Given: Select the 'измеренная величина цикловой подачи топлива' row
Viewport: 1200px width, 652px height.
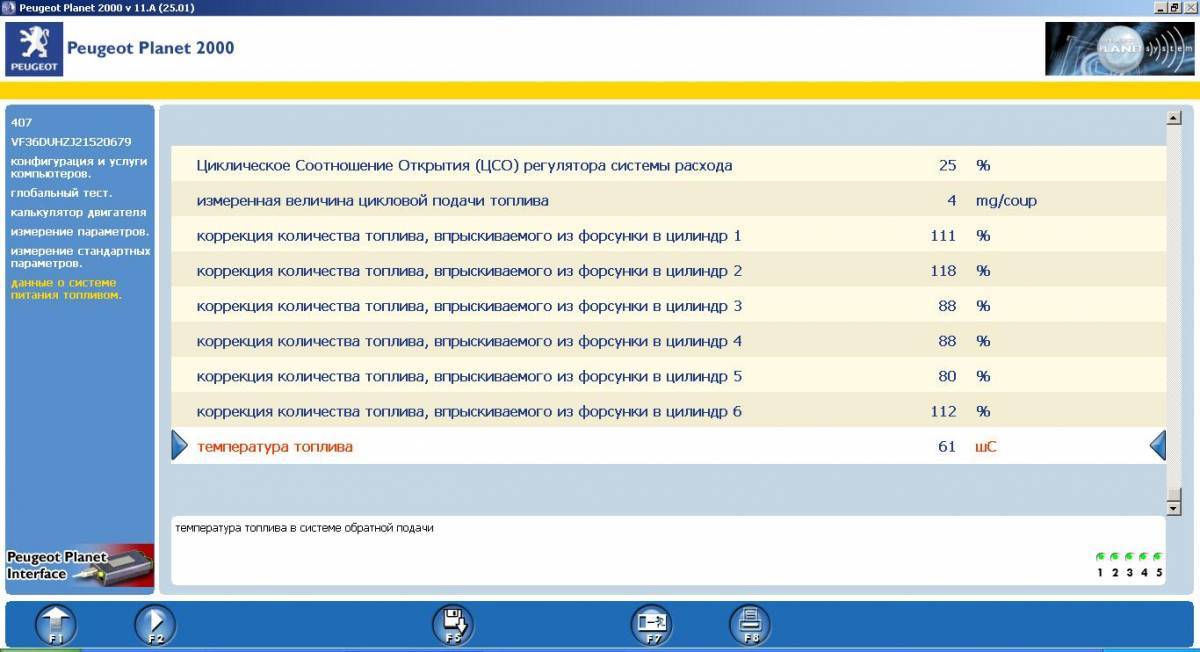Looking at the screenshot, I should (373, 200).
